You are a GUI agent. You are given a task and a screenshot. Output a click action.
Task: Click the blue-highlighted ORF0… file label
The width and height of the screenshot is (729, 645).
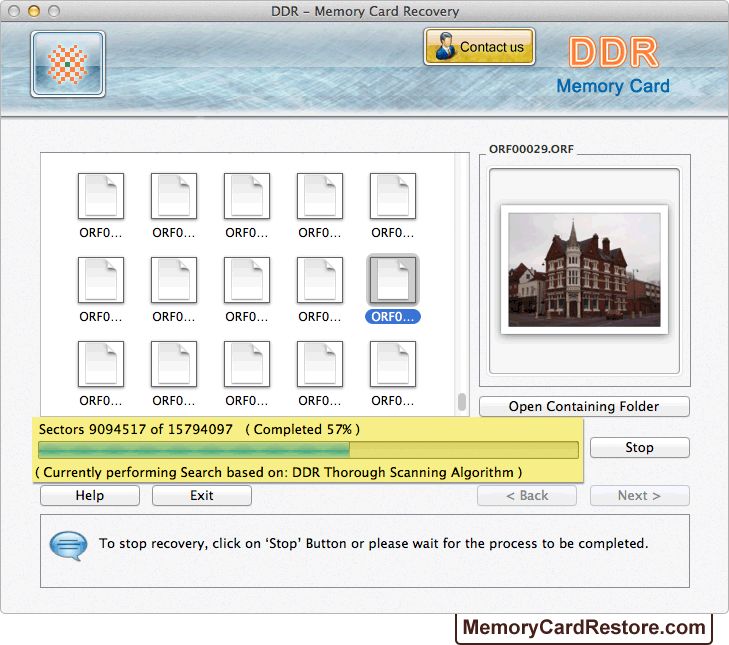pyautogui.click(x=393, y=317)
